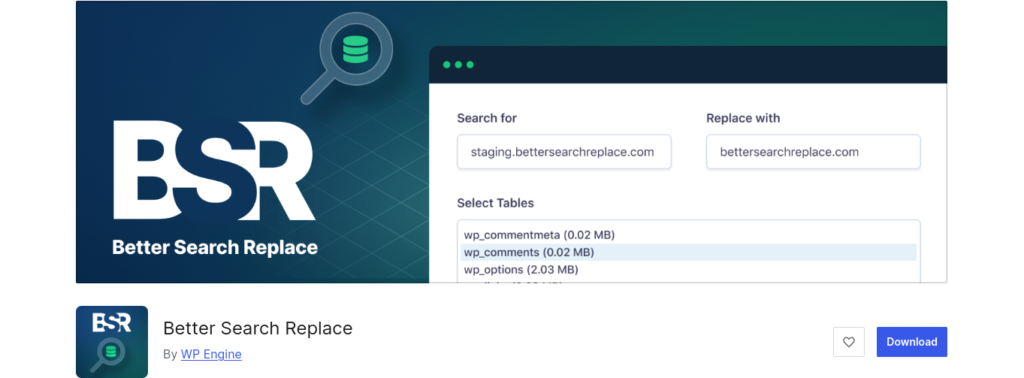Click the Better Search Replace banner caption
The width and height of the screenshot is (1024, 378).
point(215,248)
